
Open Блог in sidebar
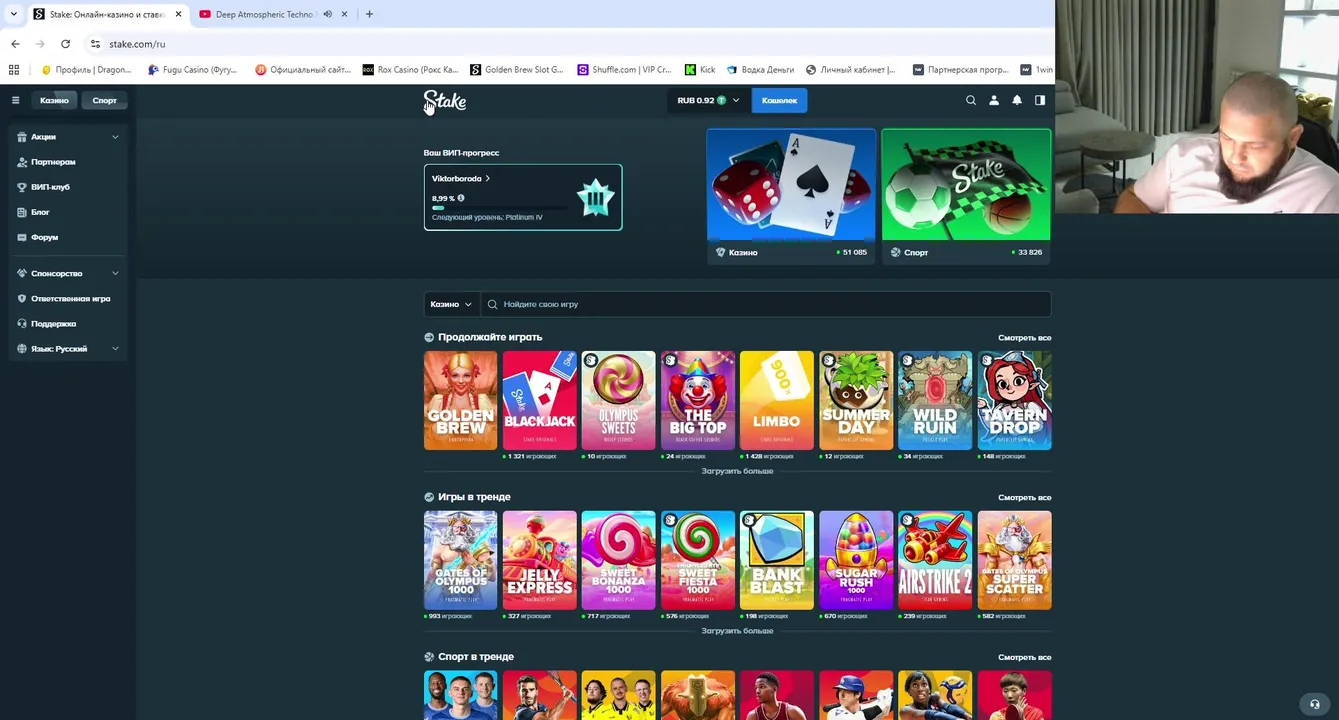40,212
